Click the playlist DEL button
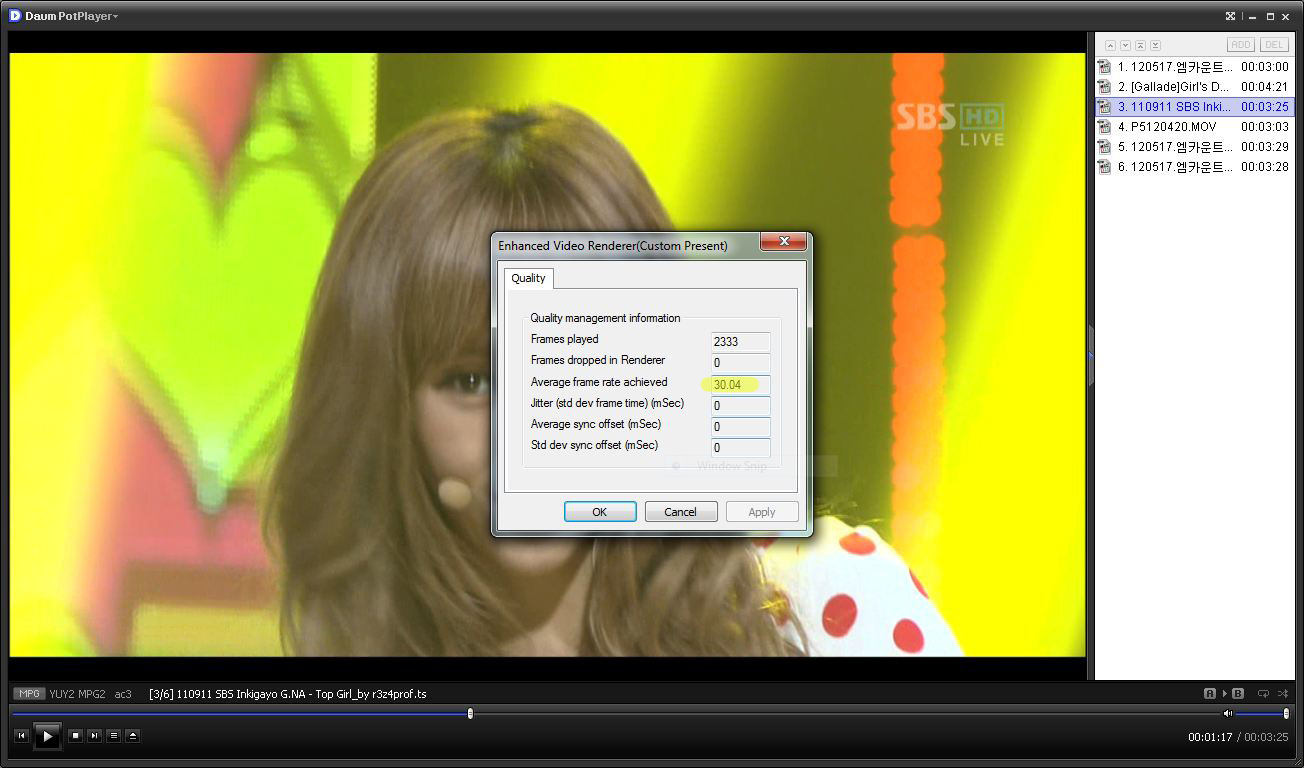 (1274, 45)
